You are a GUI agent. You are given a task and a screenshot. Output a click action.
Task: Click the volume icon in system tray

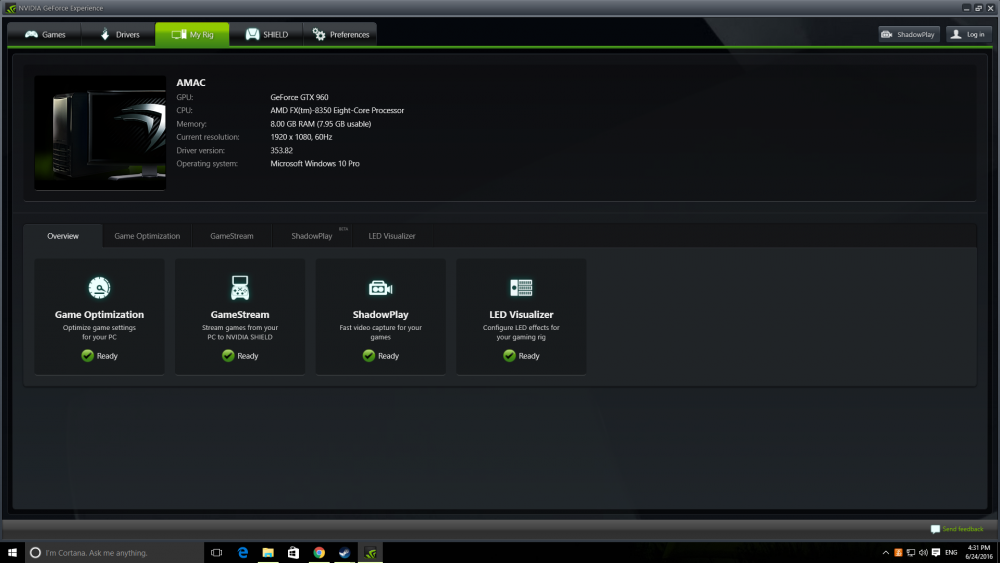[x=923, y=553]
